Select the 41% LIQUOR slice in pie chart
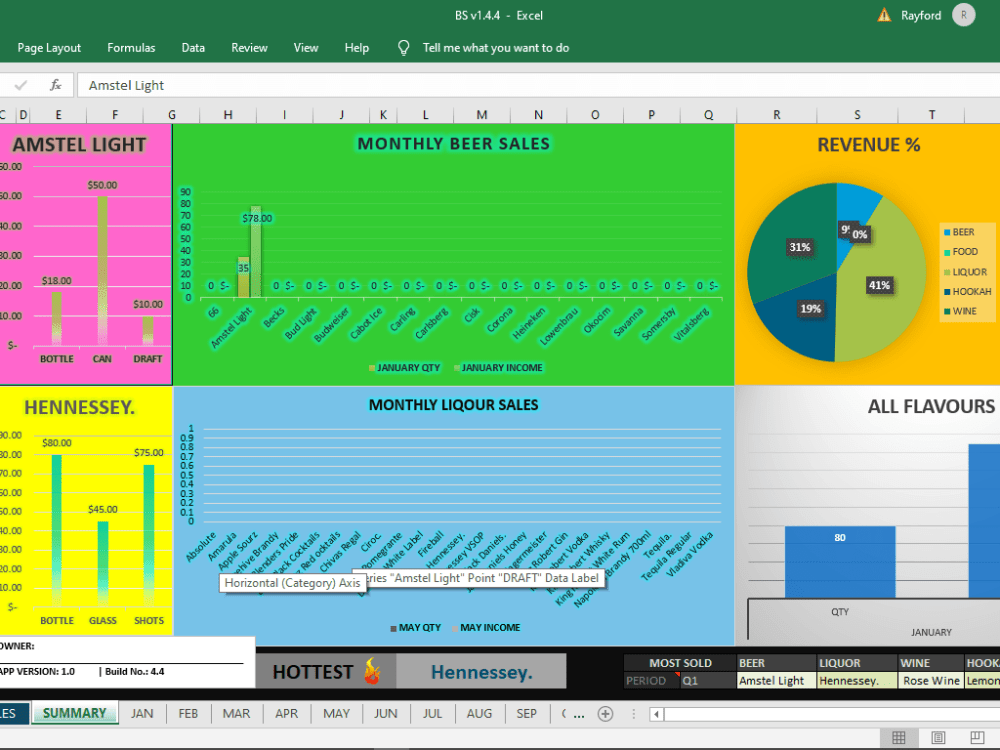Screen dimensions: 1000x750 879,285
